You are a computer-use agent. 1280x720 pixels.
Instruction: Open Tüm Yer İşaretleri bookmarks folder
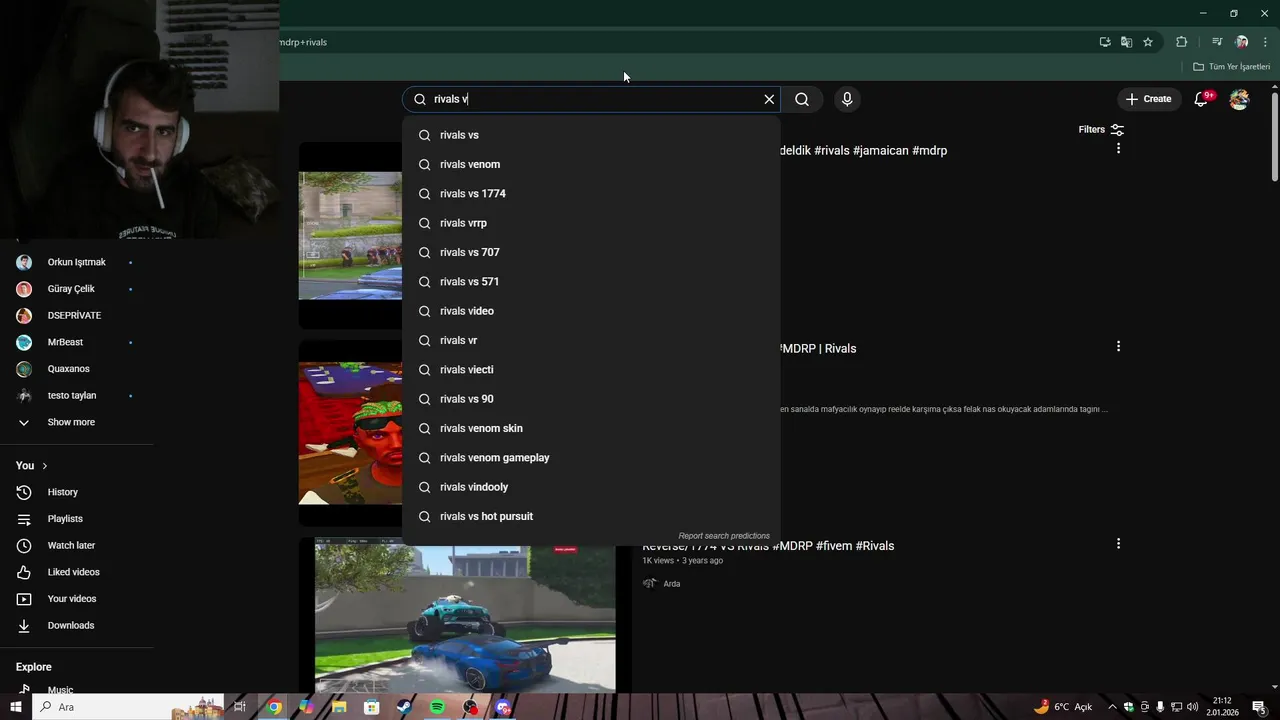1232,67
